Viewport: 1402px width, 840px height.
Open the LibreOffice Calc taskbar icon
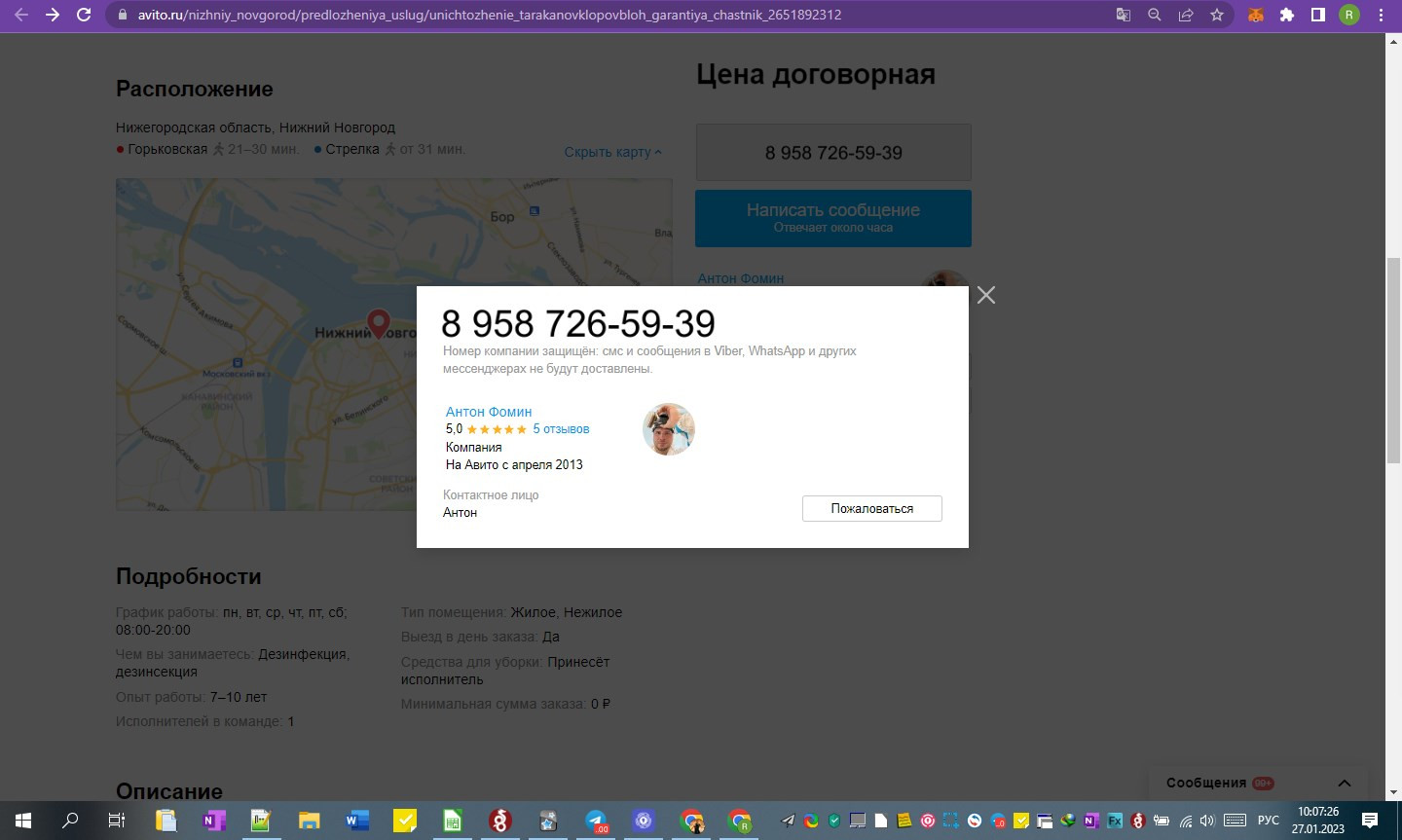(x=452, y=821)
